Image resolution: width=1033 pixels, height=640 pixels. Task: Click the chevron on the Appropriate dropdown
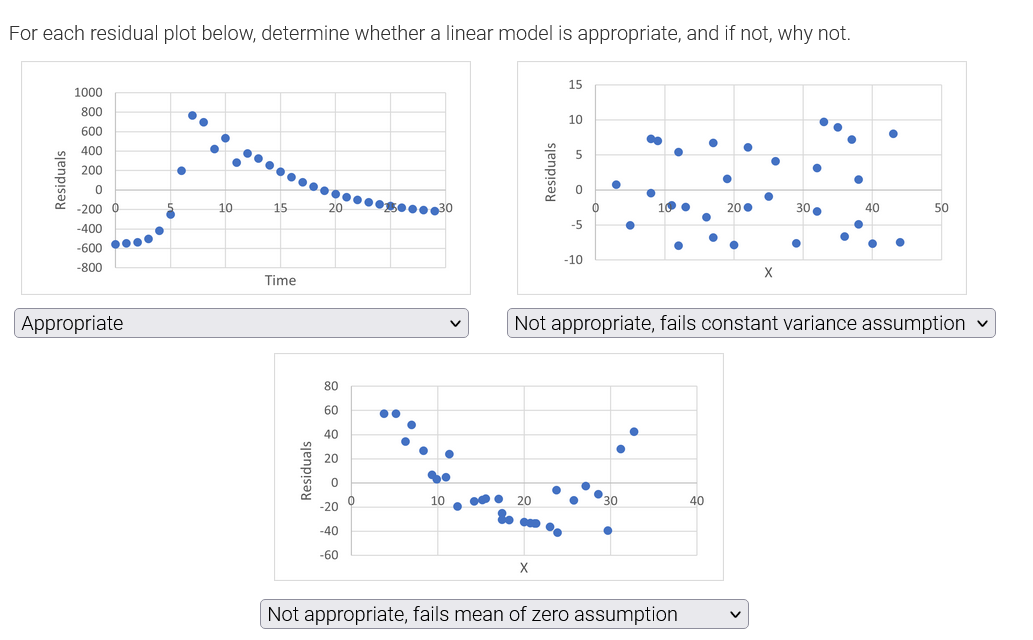pyautogui.click(x=455, y=323)
